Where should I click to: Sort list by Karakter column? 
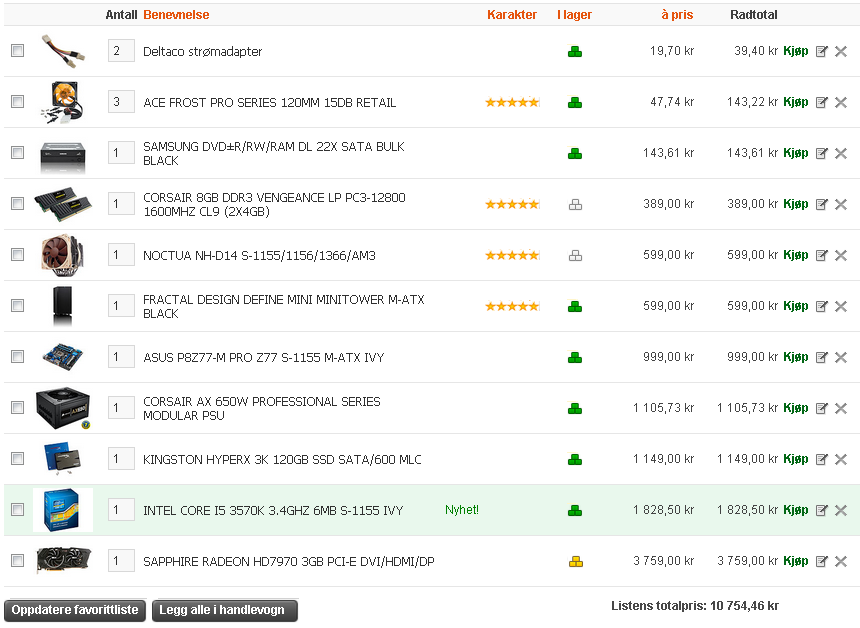[512, 15]
